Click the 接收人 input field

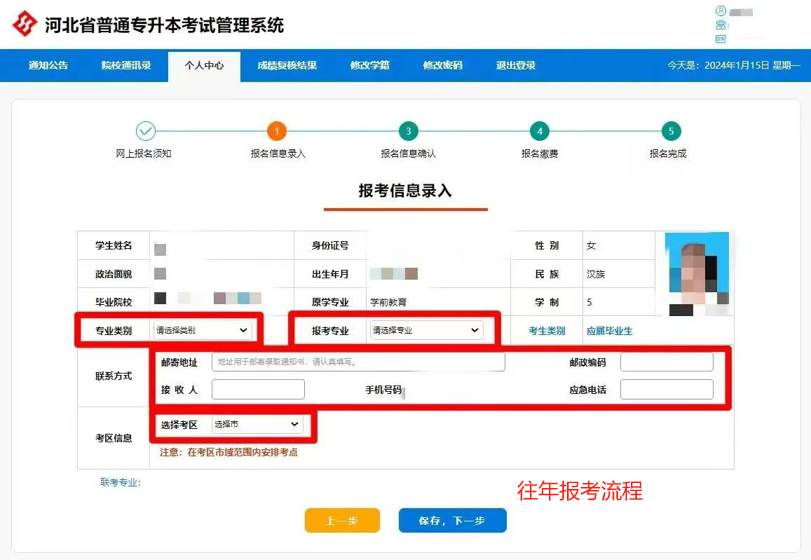tap(258, 389)
